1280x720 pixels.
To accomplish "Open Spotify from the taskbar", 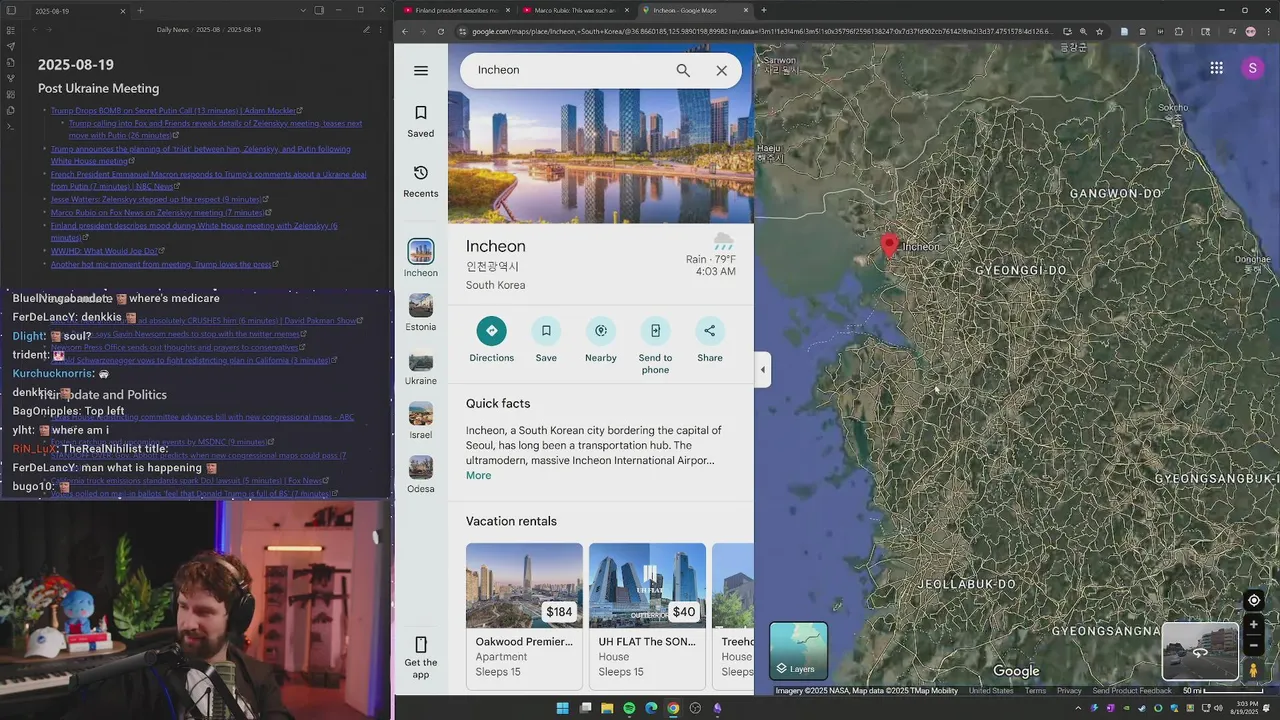I will point(629,708).
